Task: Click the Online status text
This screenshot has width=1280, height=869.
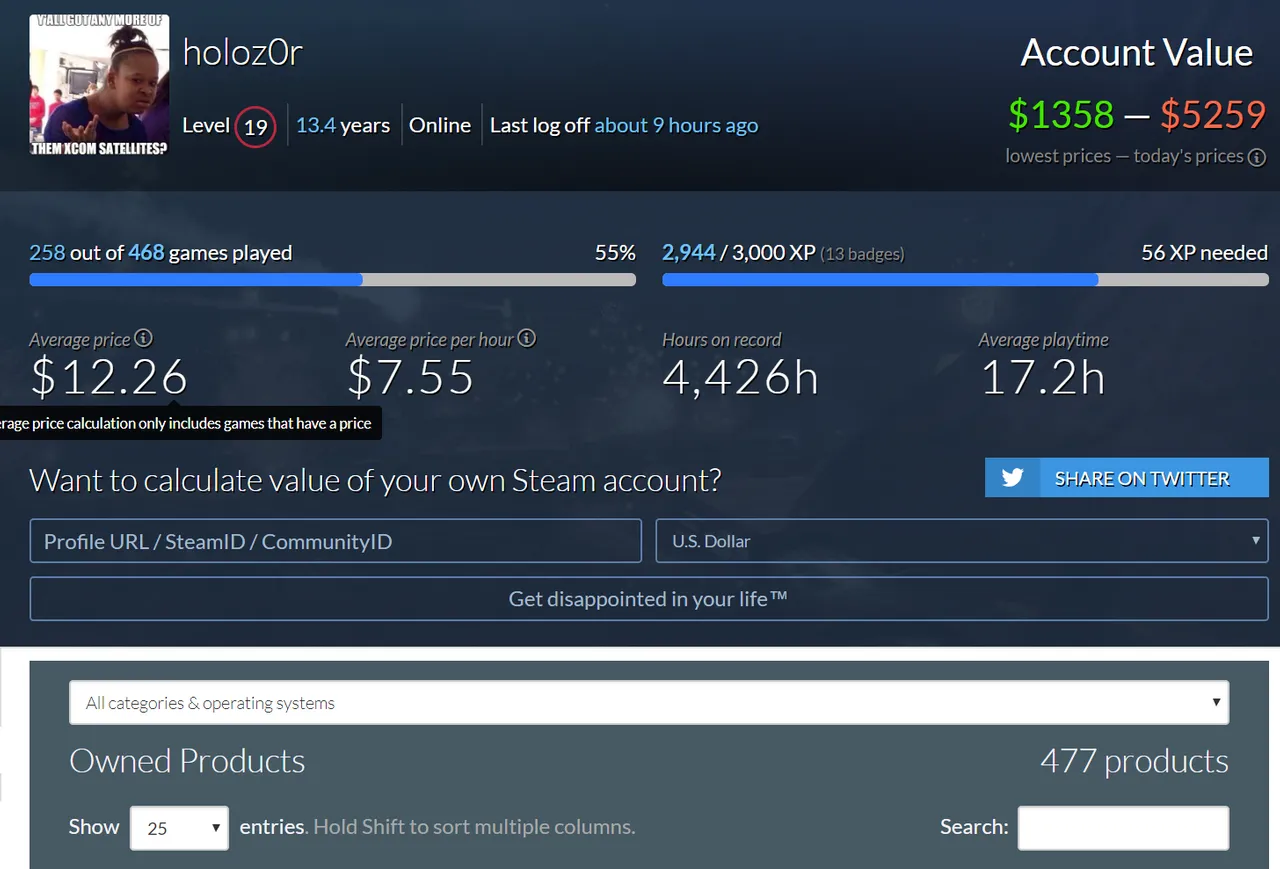Action: point(440,125)
